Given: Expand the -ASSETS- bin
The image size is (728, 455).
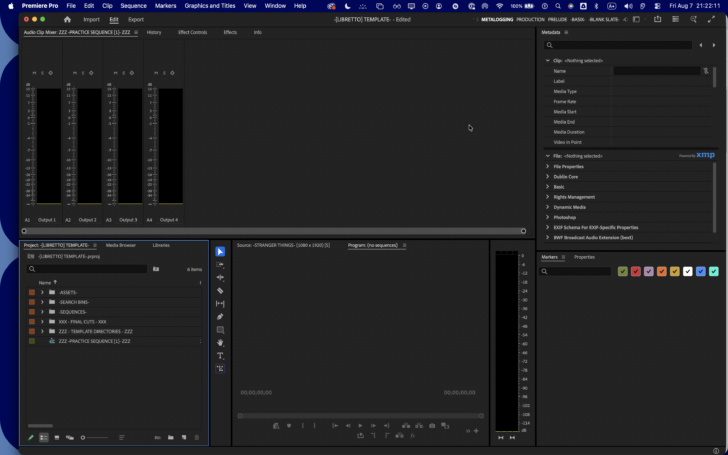Looking at the screenshot, I should 42,292.
